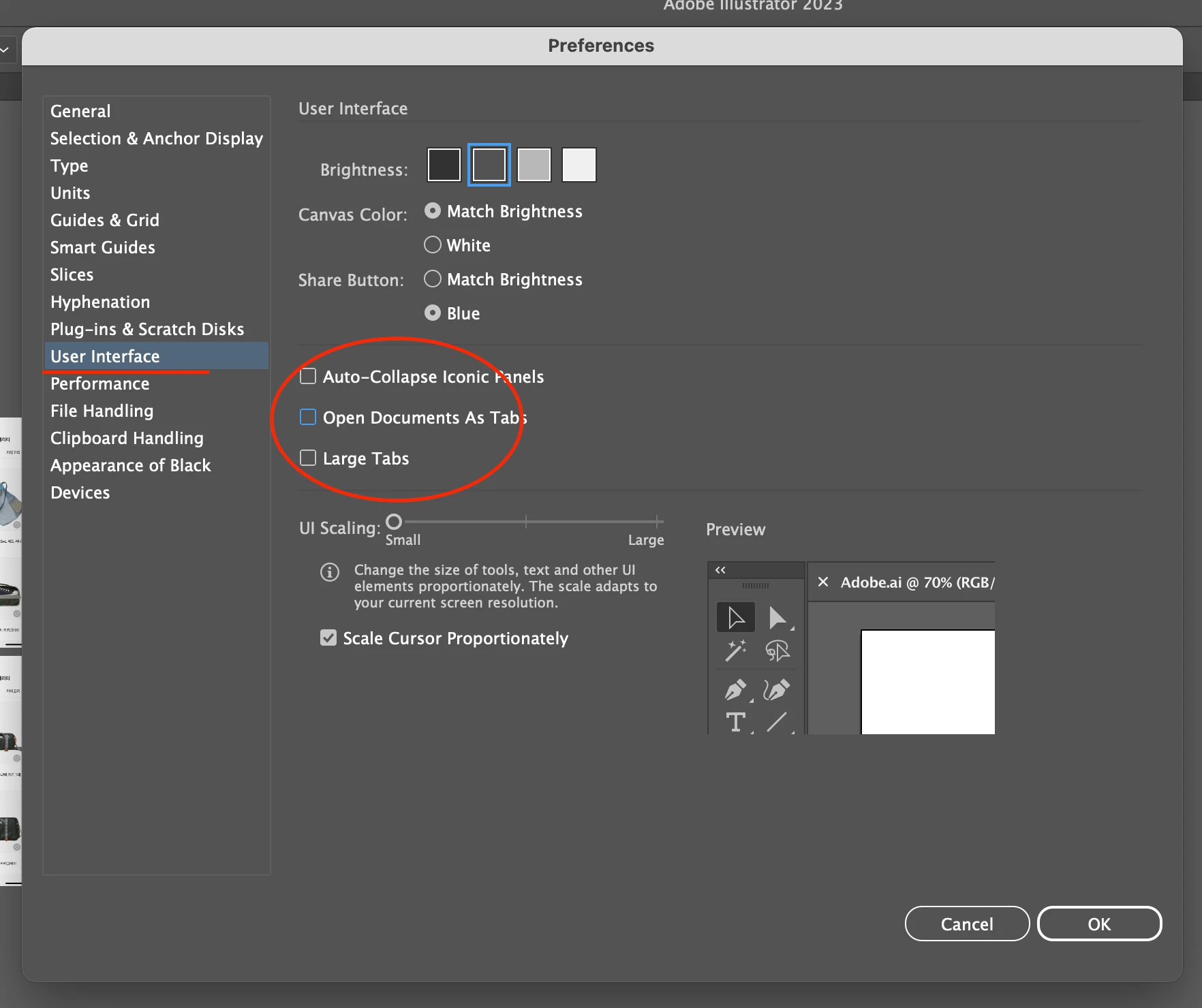Click the UI Scaling info icon

click(330, 572)
